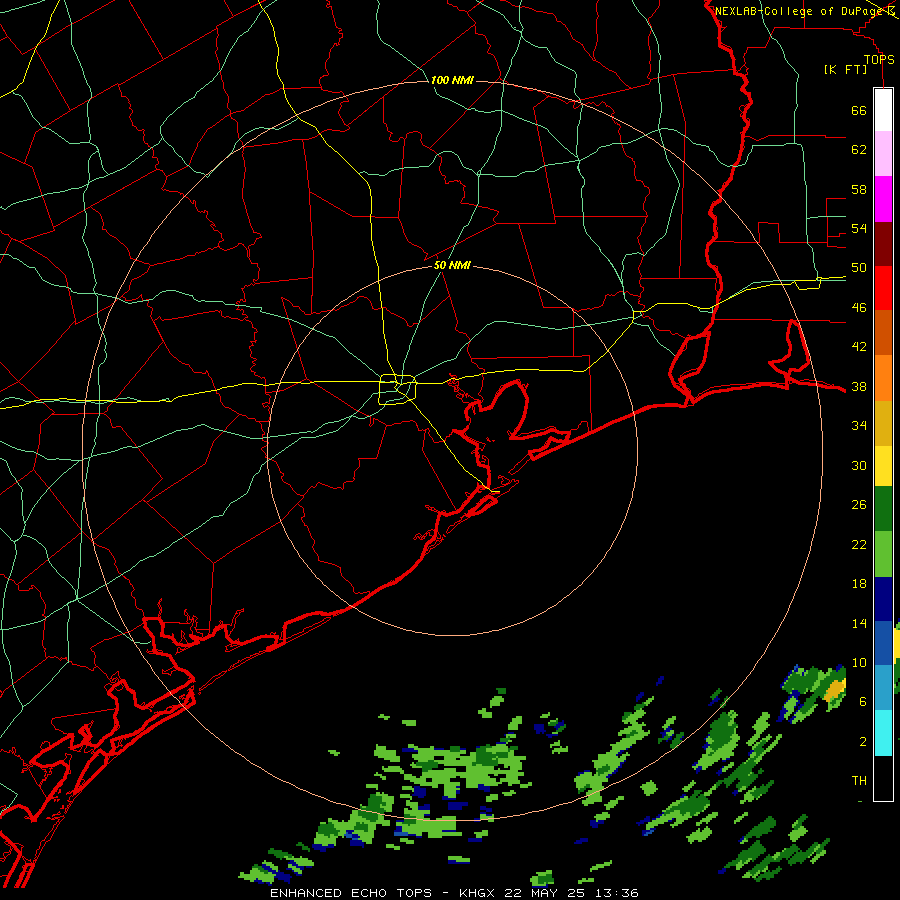The width and height of the screenshot is (900, 900).
Task: Click the "13:36" timestamp
Action: click(615, 893)
